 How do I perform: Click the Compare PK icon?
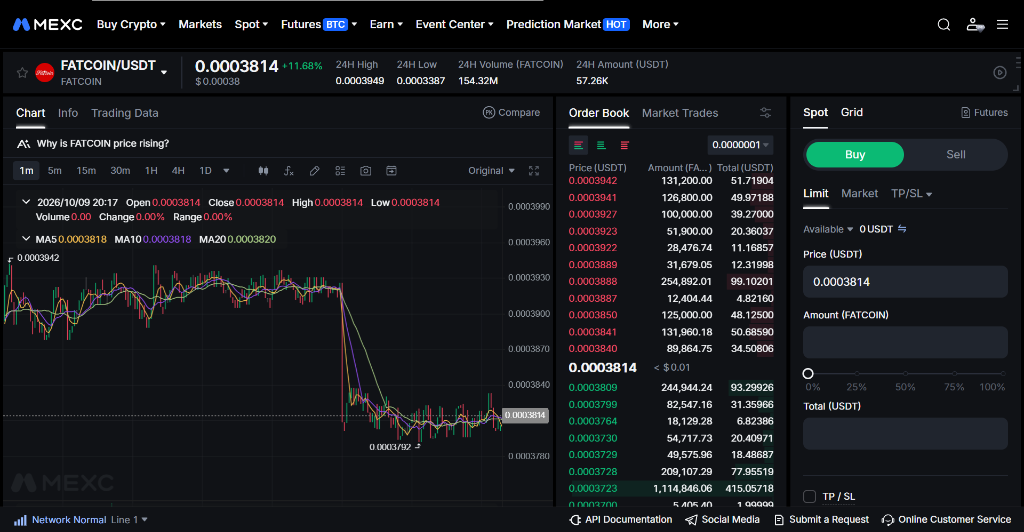(488, 112)
